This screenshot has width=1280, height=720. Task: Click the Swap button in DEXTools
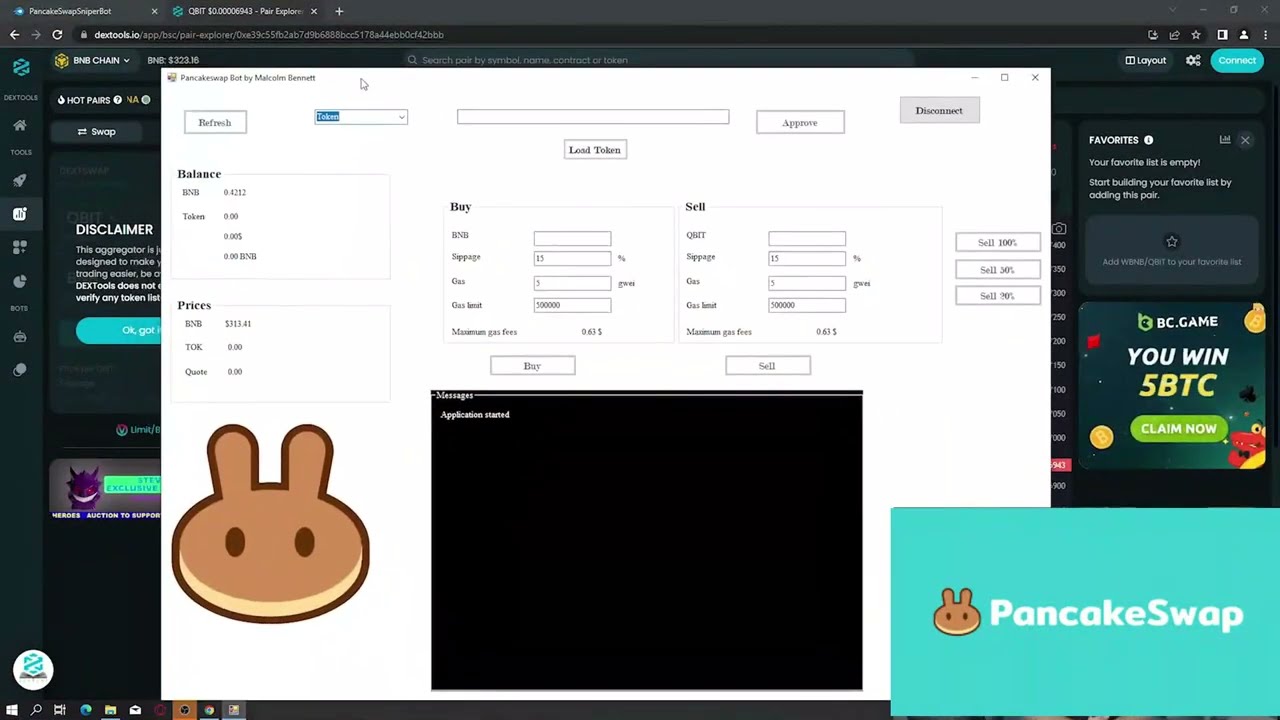[x=97, y=131]
